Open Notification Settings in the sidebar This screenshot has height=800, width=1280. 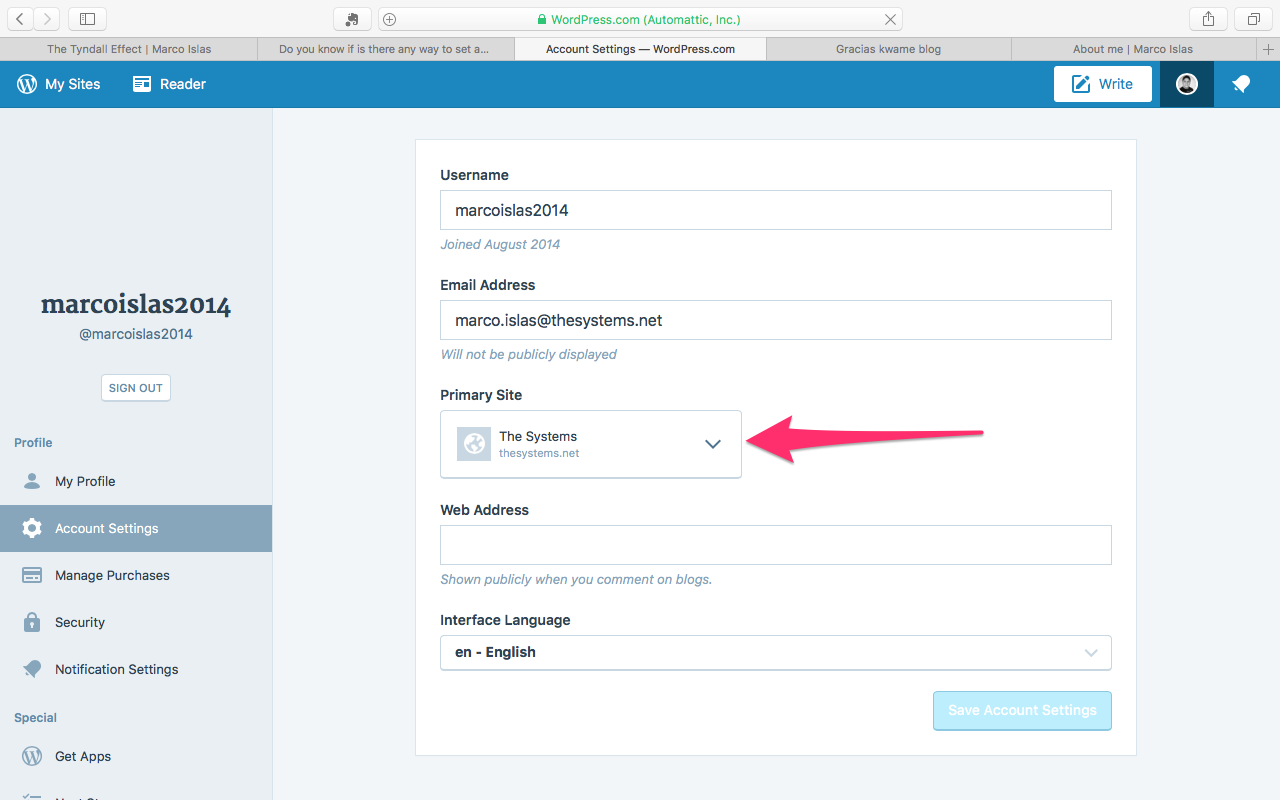pyautogui.click(x=136, y=669)
